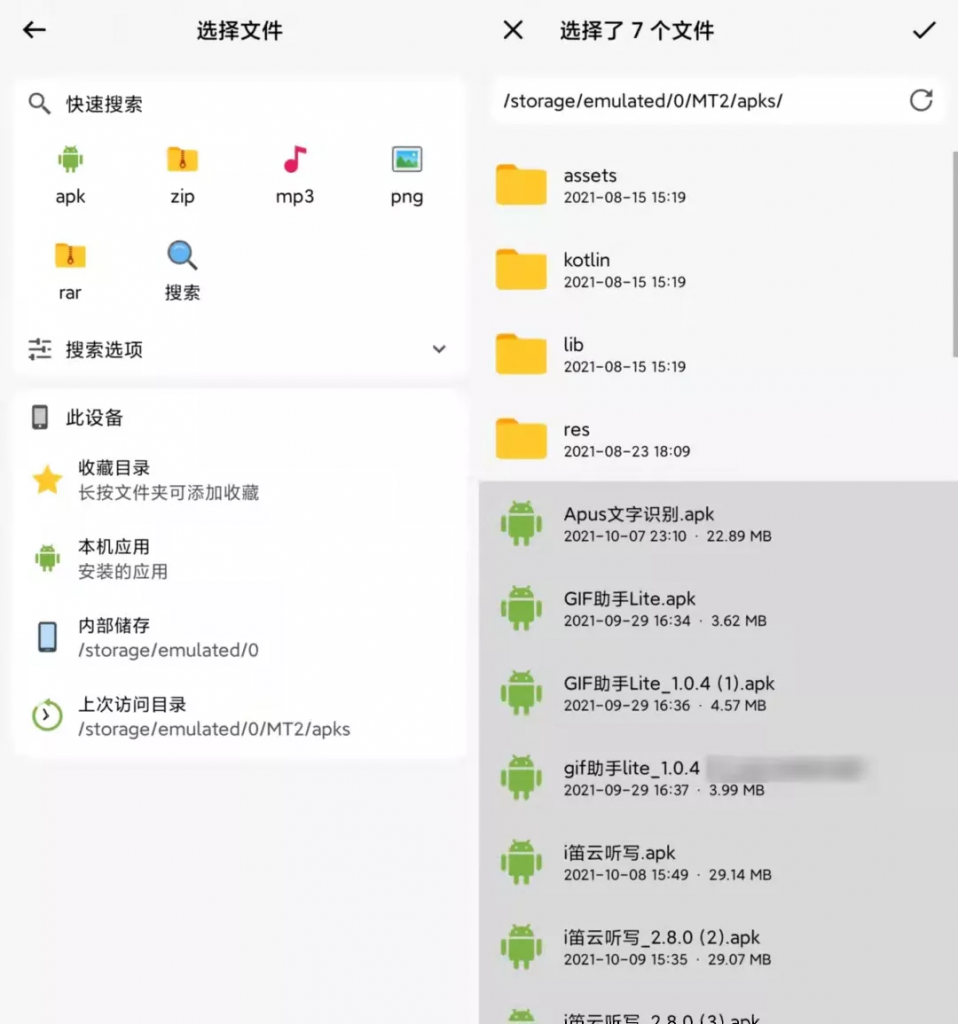Refresh the apks directory listing

(921, 101)
